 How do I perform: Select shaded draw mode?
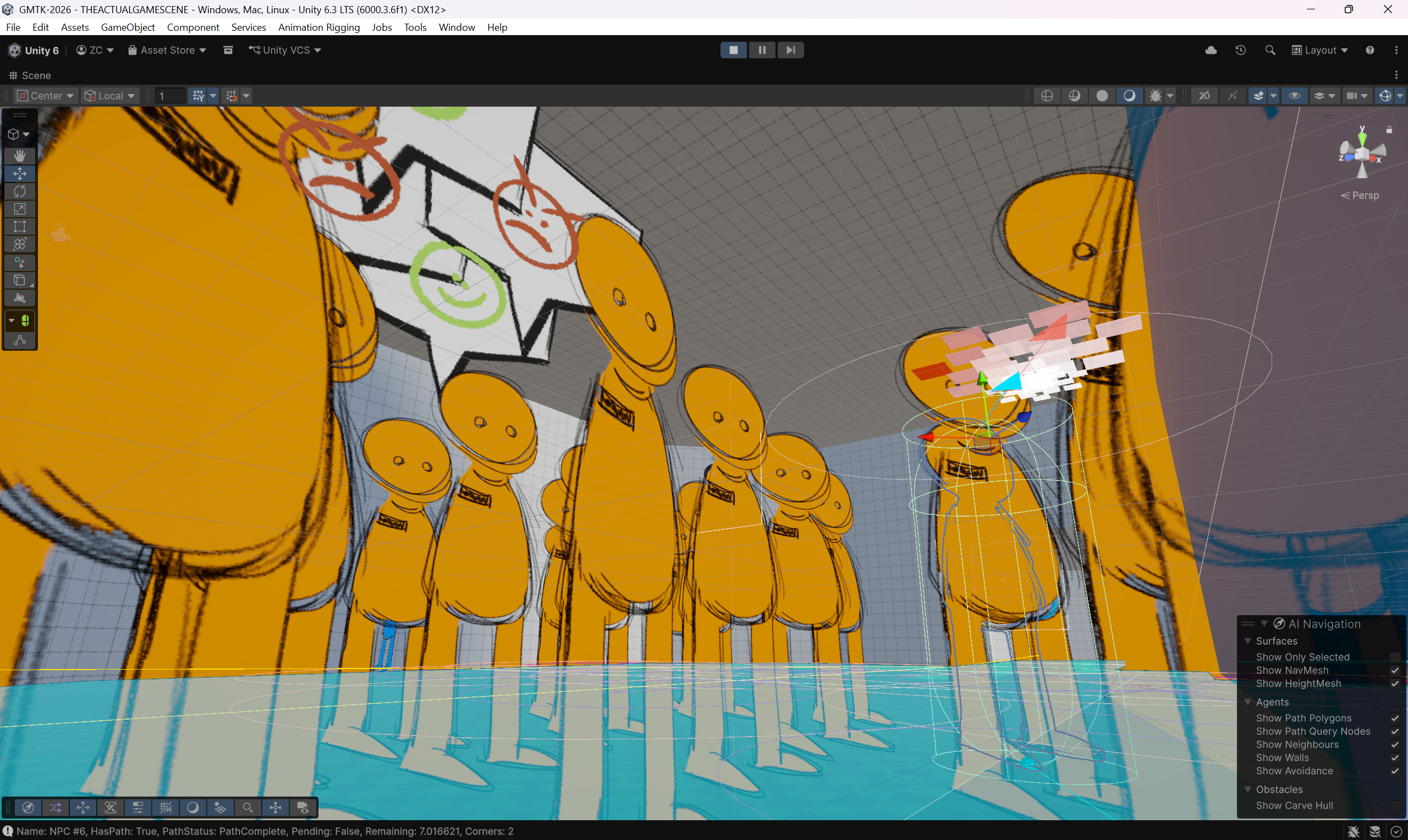tap(1129, 96)
